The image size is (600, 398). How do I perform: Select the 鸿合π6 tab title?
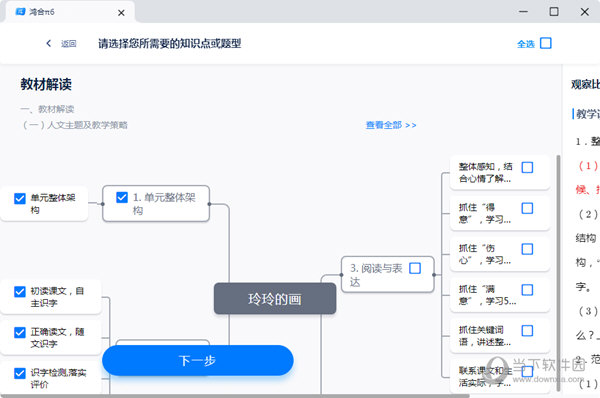pos(42,12)
